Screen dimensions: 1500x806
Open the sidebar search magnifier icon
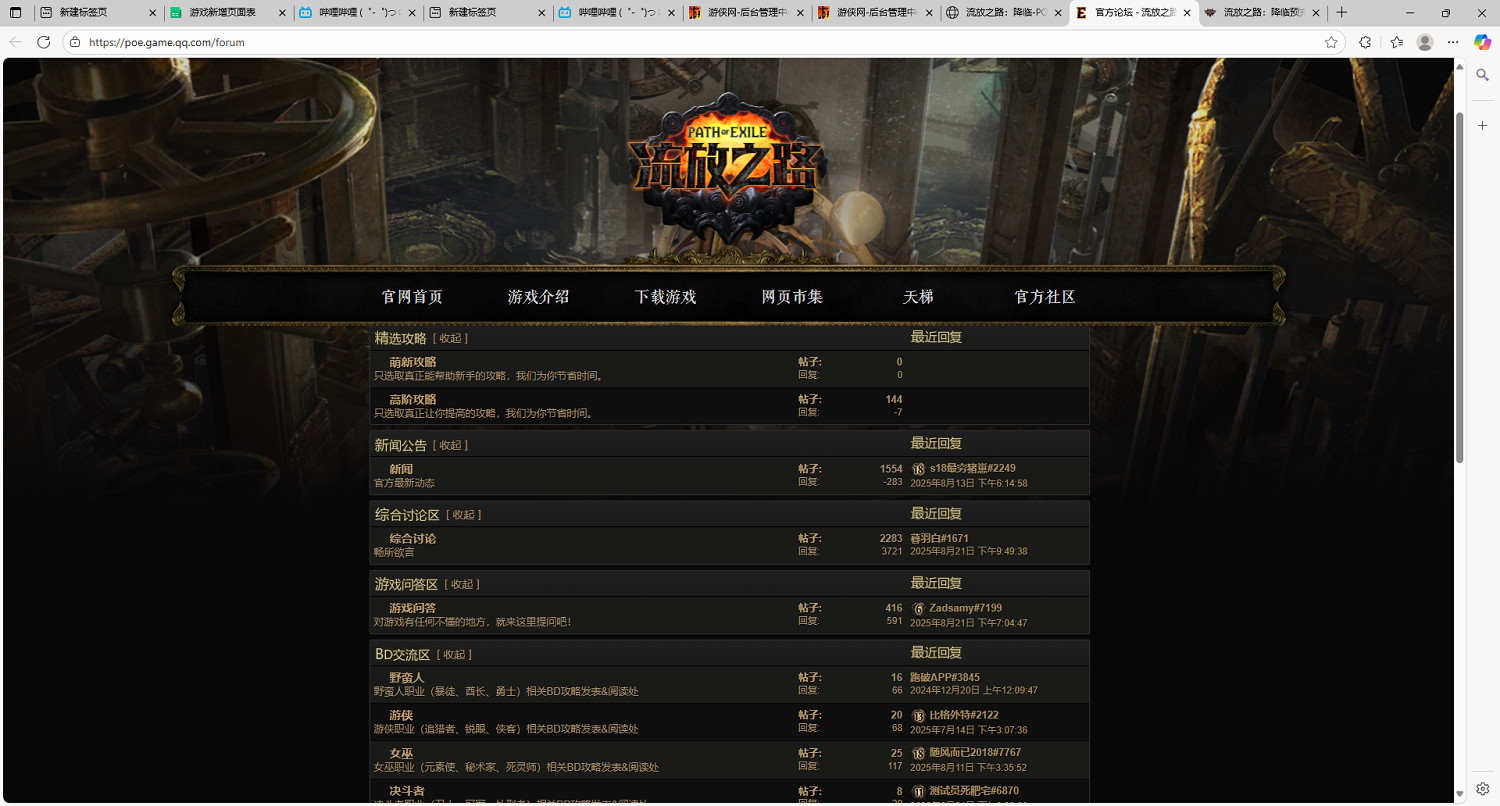1482,75
